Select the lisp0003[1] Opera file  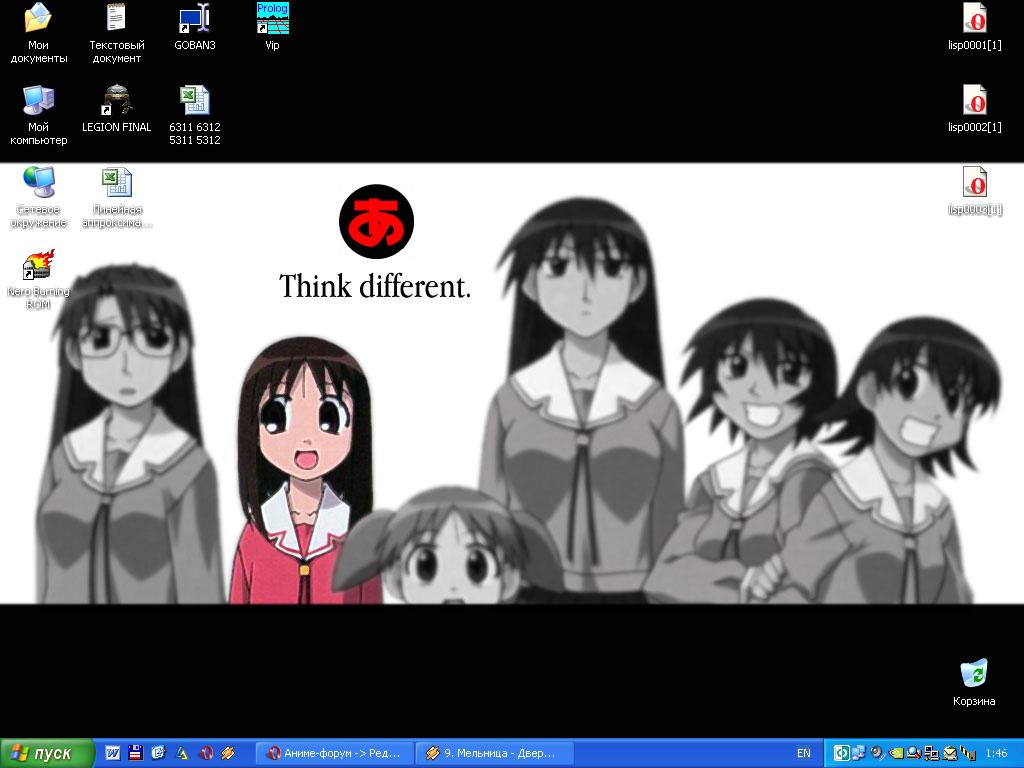pyautogui.click(x=974, y=191)
